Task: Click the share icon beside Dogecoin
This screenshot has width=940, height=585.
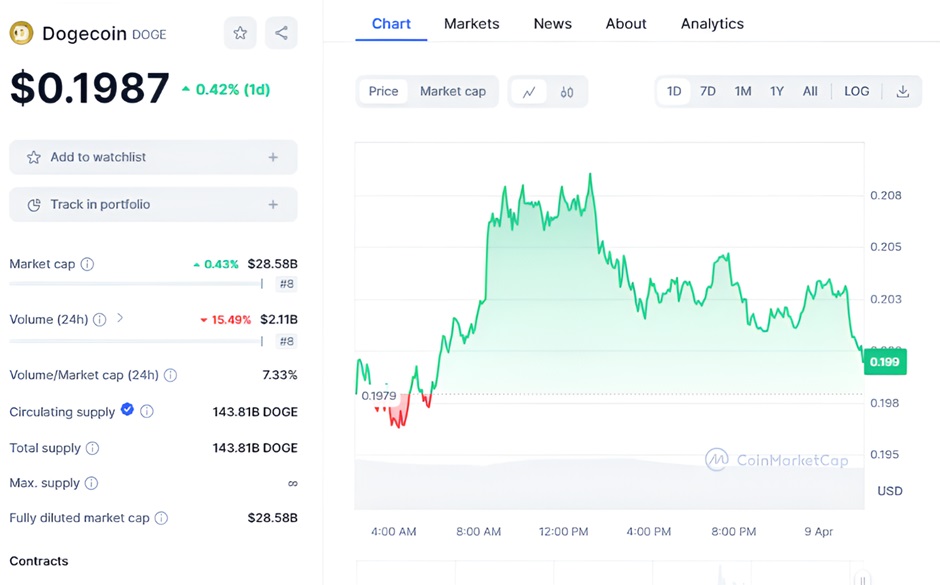Action: click(x=281, y=33)
